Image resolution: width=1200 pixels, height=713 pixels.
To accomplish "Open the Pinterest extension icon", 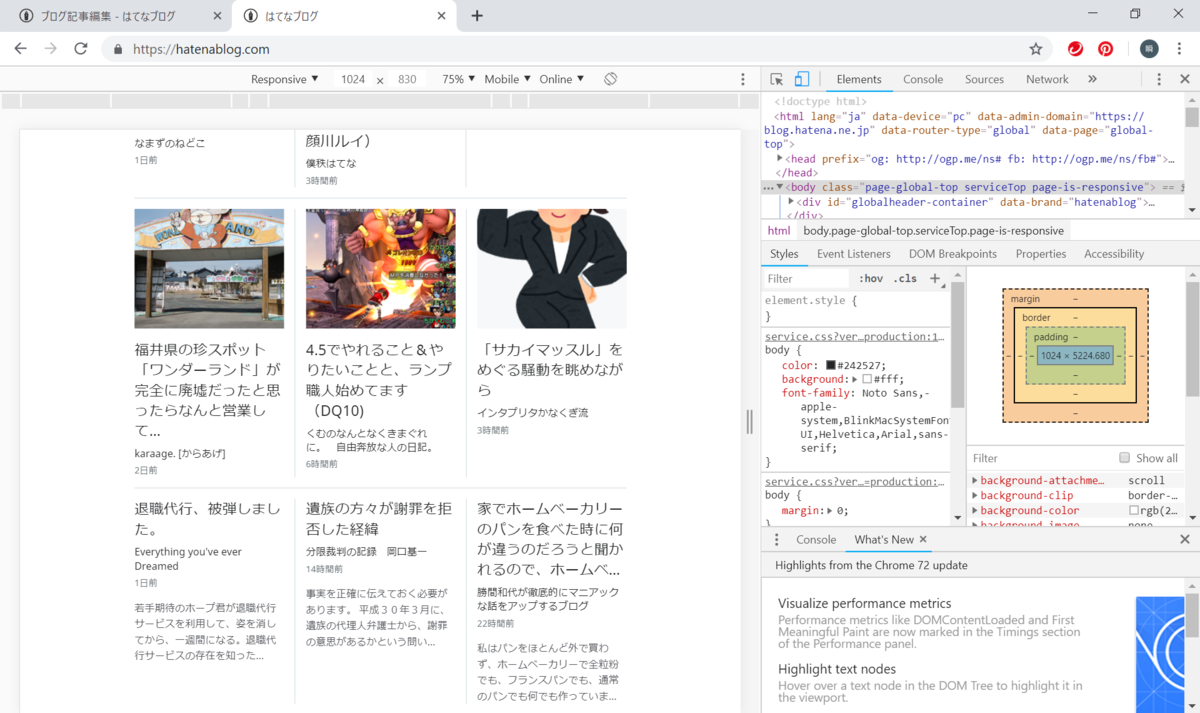I will [x=1106, y=49].
